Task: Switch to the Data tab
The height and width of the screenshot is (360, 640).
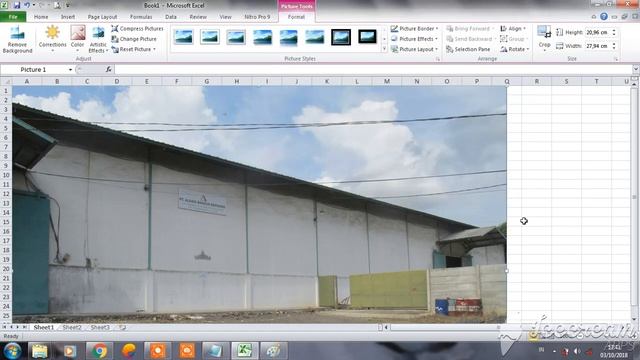Action: (171, 17)
